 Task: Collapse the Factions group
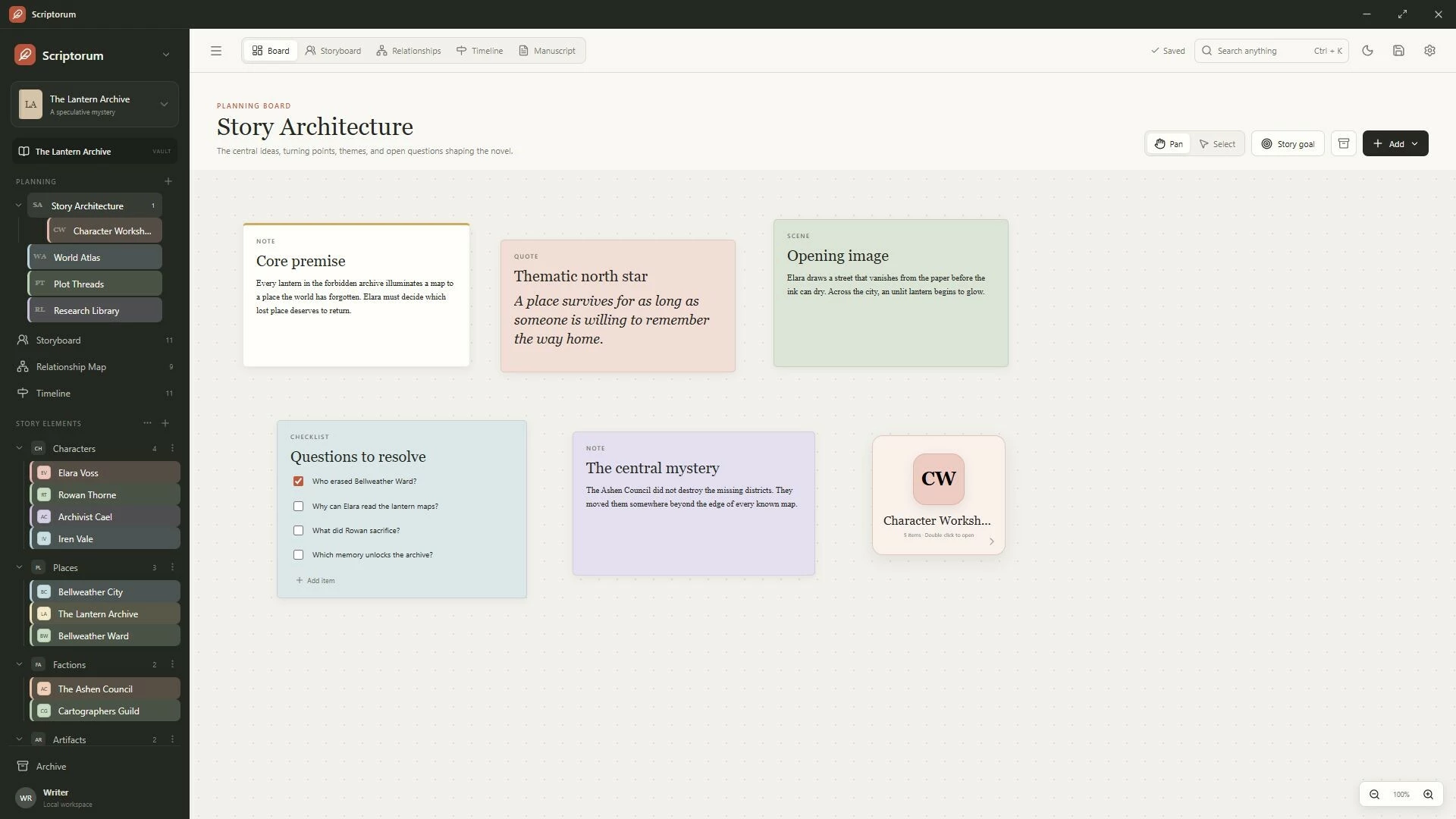pyautogui.click(x=19, y=664)
